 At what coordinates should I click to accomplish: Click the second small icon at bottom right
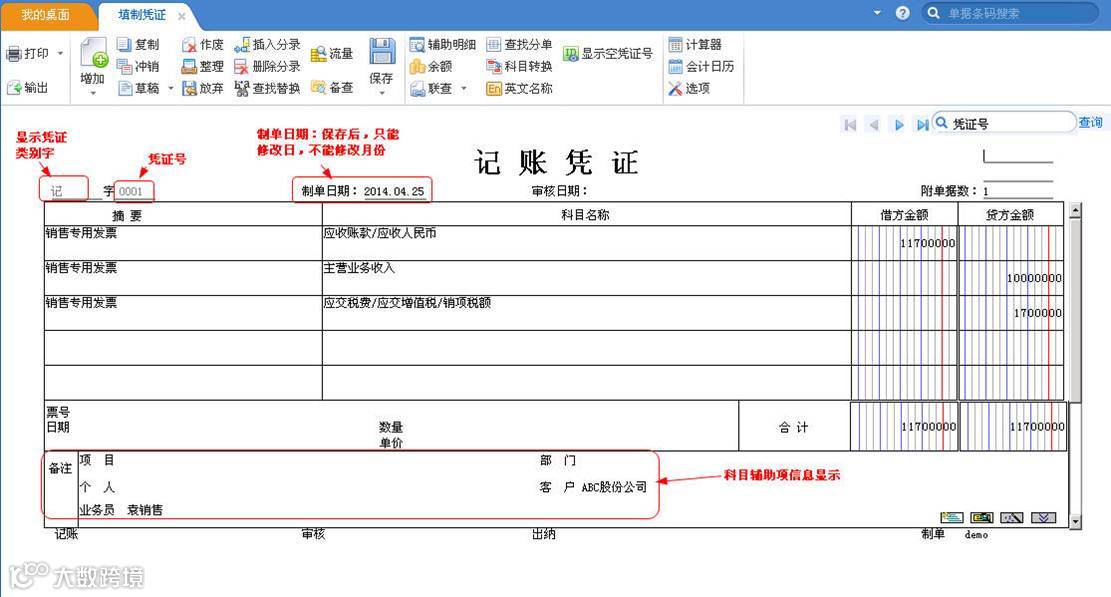coord(981,518)
